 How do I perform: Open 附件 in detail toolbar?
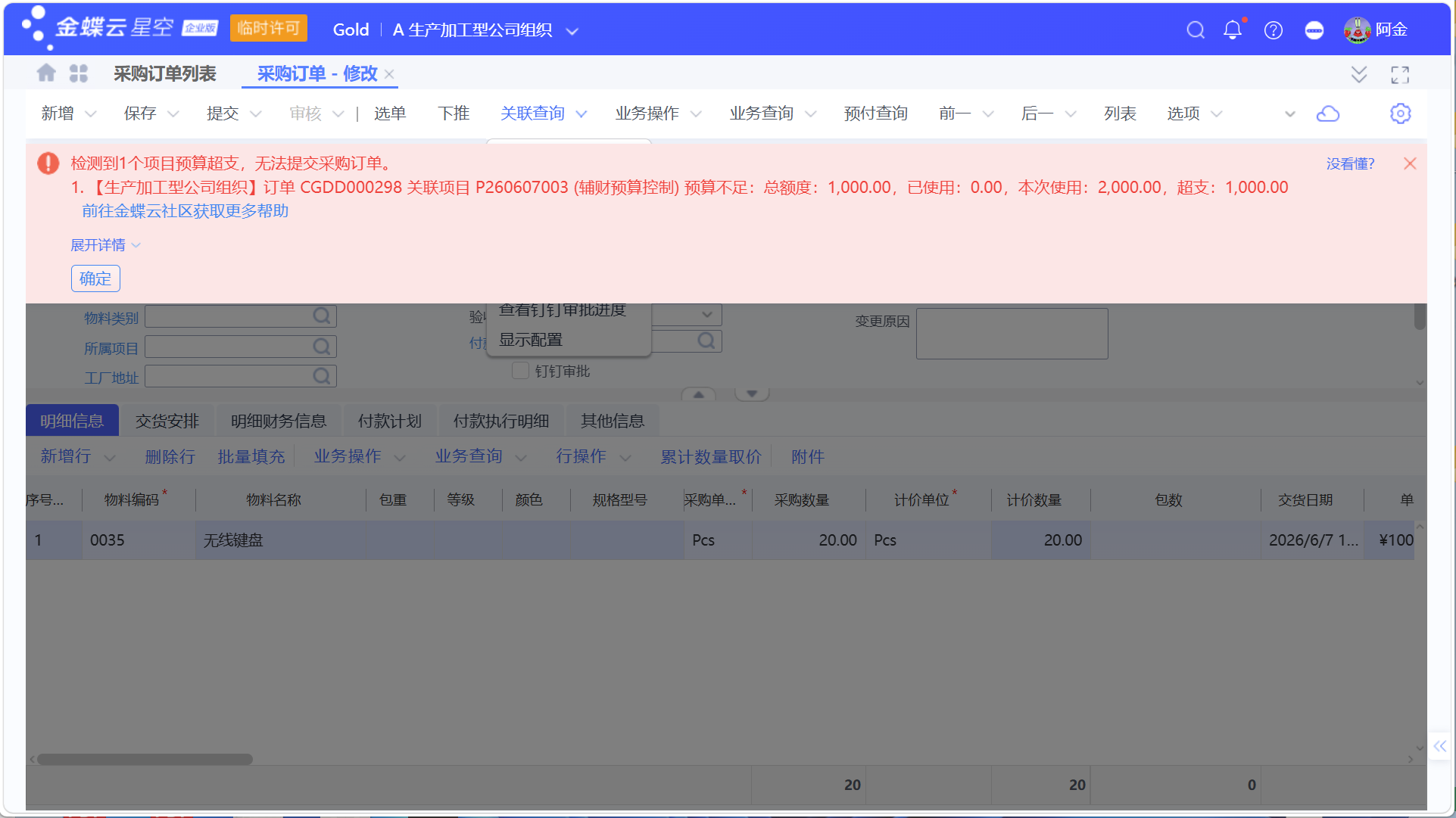point(808,457)
